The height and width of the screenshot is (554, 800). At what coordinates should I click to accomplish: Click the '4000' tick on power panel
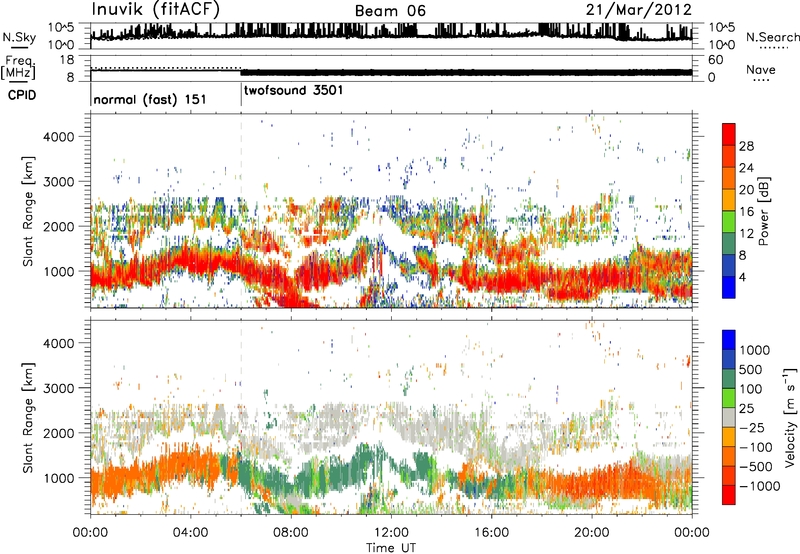(x=59, y=137)
